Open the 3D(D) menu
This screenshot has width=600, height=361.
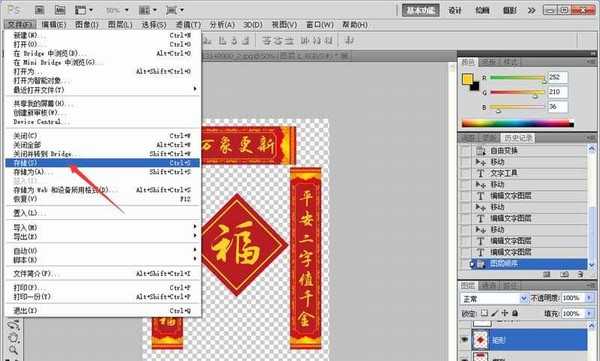tap(253, 25)
